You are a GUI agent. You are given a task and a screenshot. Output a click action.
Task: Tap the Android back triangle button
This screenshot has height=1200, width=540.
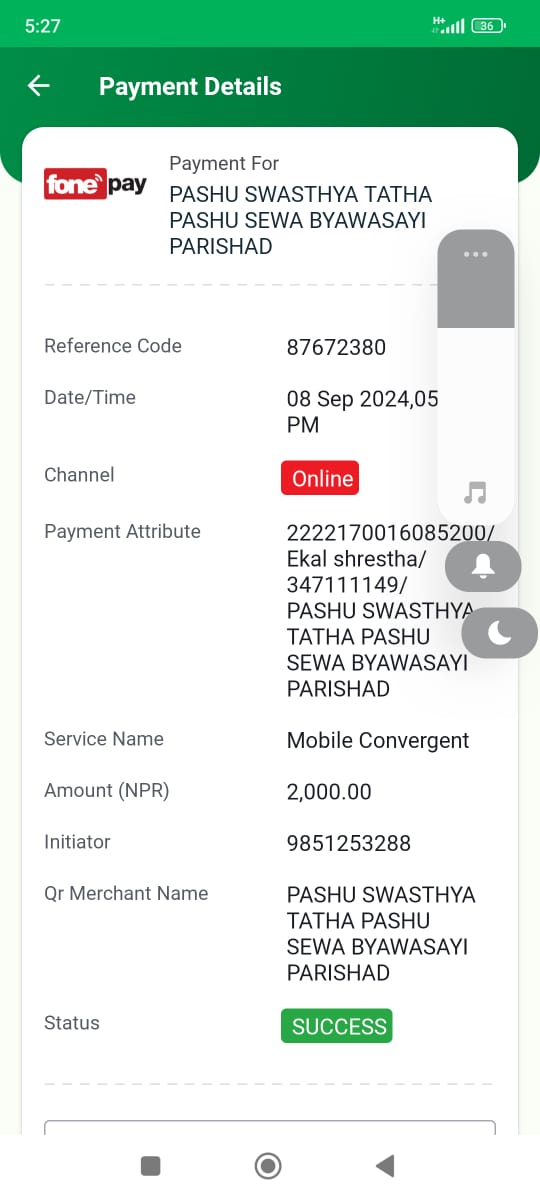pos(385,1165)
